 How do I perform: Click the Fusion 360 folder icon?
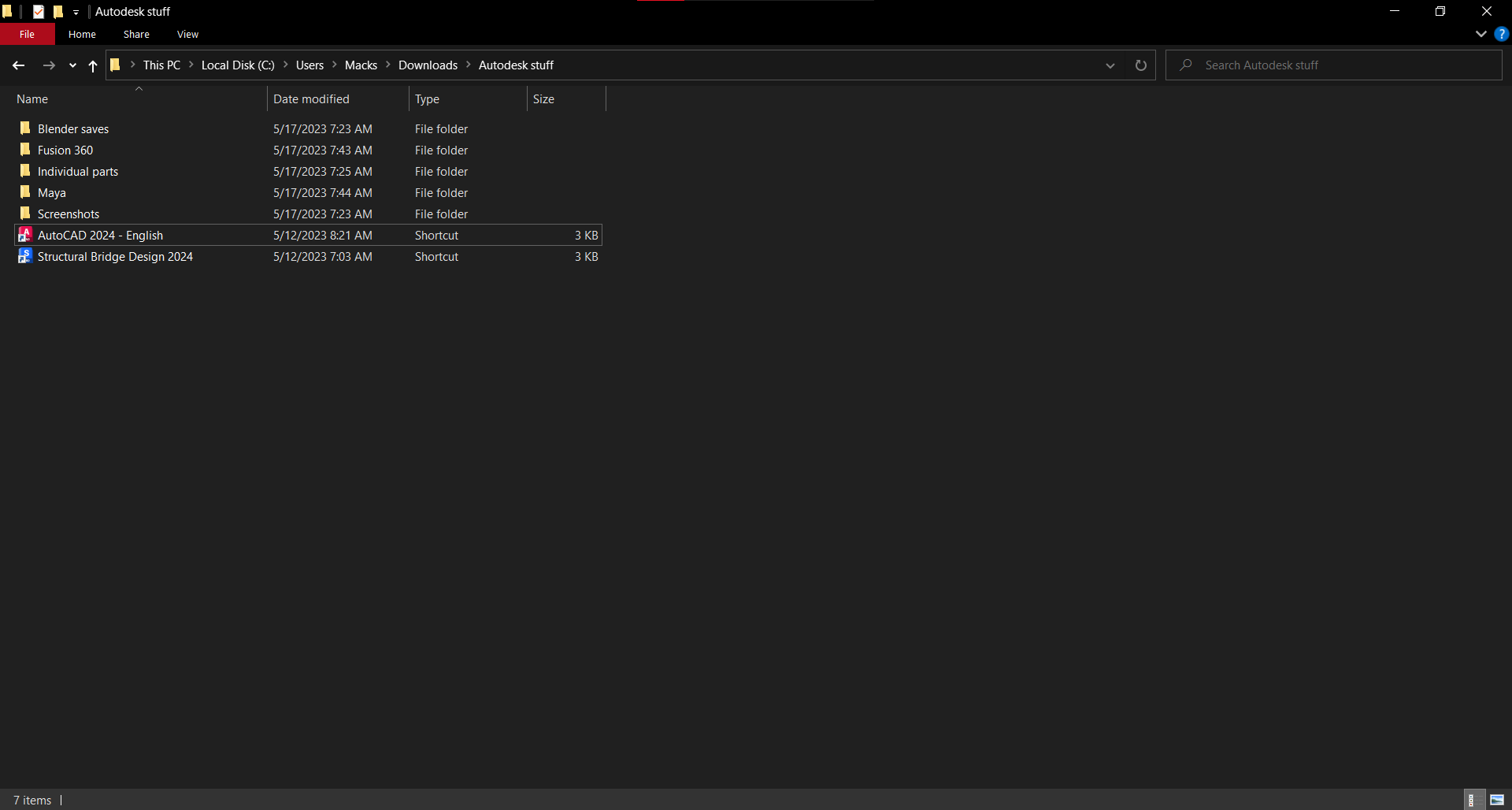pos(25,150)
